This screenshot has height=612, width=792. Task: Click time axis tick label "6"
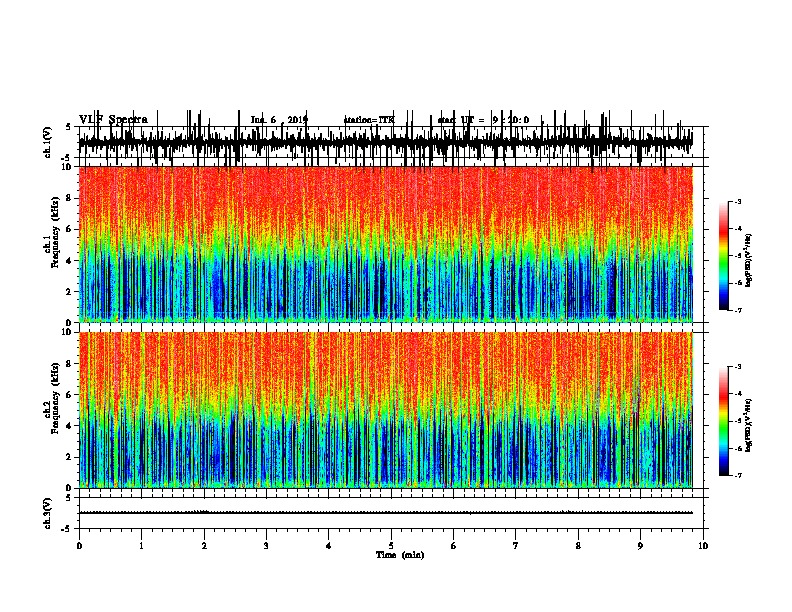click(x=454, y=545)
